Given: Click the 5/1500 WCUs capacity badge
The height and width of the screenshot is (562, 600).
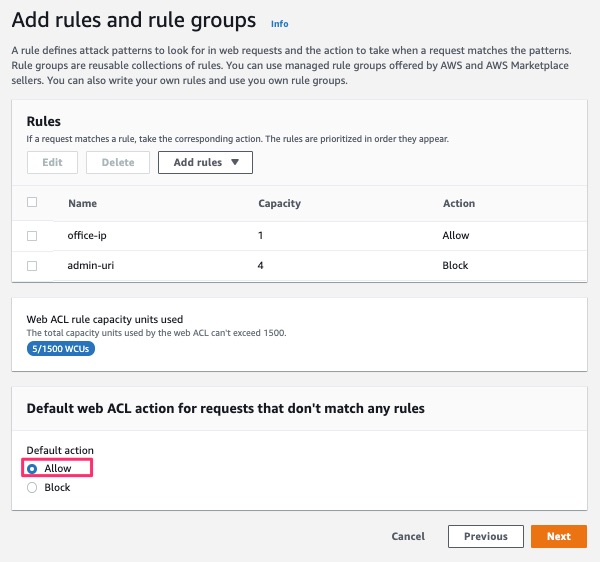Looking at the screenshot, I should click(x=61, y=349).
